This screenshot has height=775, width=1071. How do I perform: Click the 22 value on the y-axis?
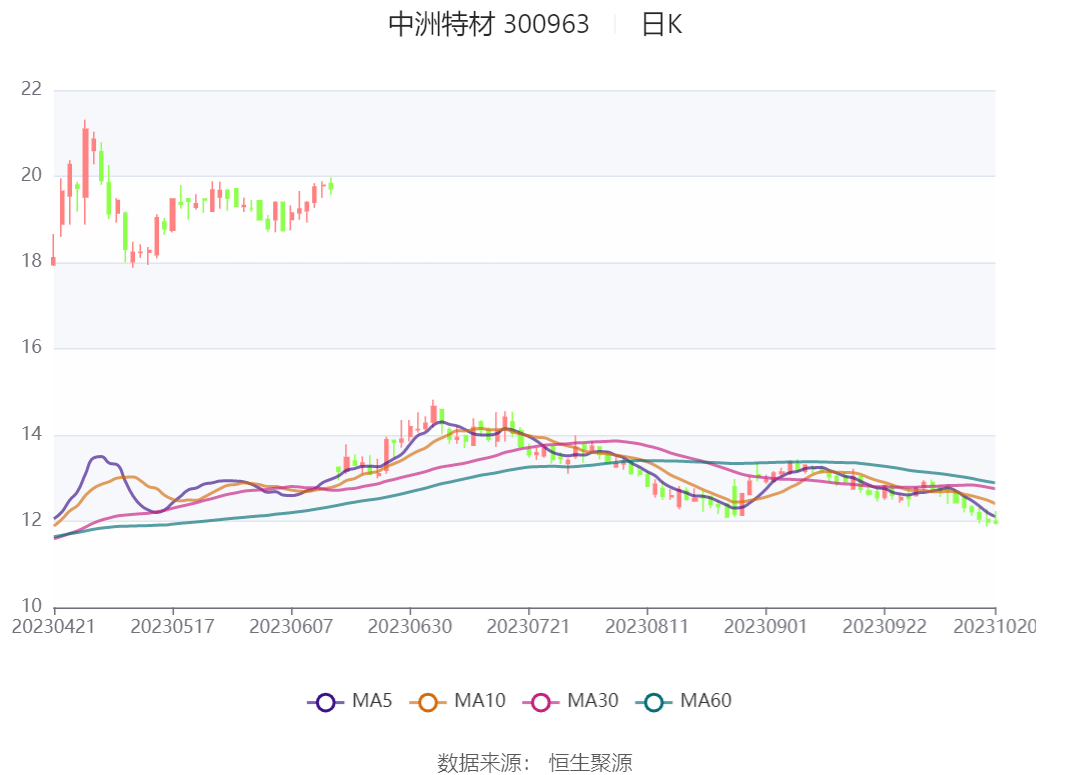(x=32, y=90)
